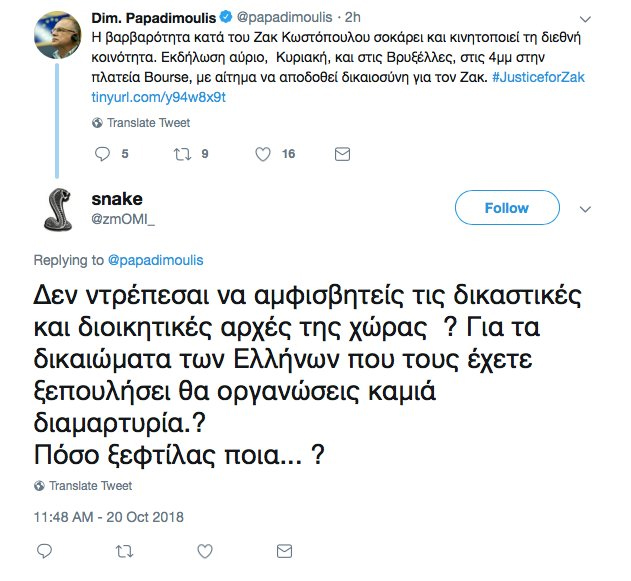
Task: Translate snake's reply tweet
Action: click(x=91, y=486)
